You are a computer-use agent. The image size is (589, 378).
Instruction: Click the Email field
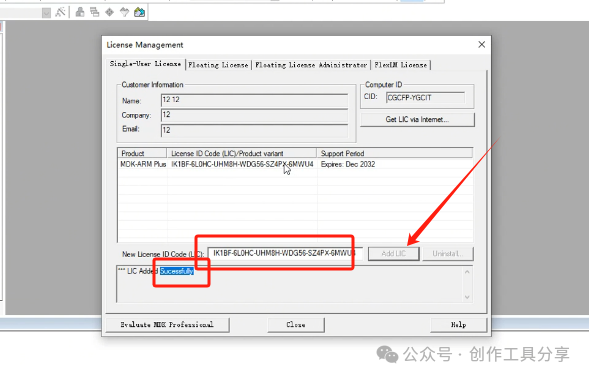(x=254, y=130)
